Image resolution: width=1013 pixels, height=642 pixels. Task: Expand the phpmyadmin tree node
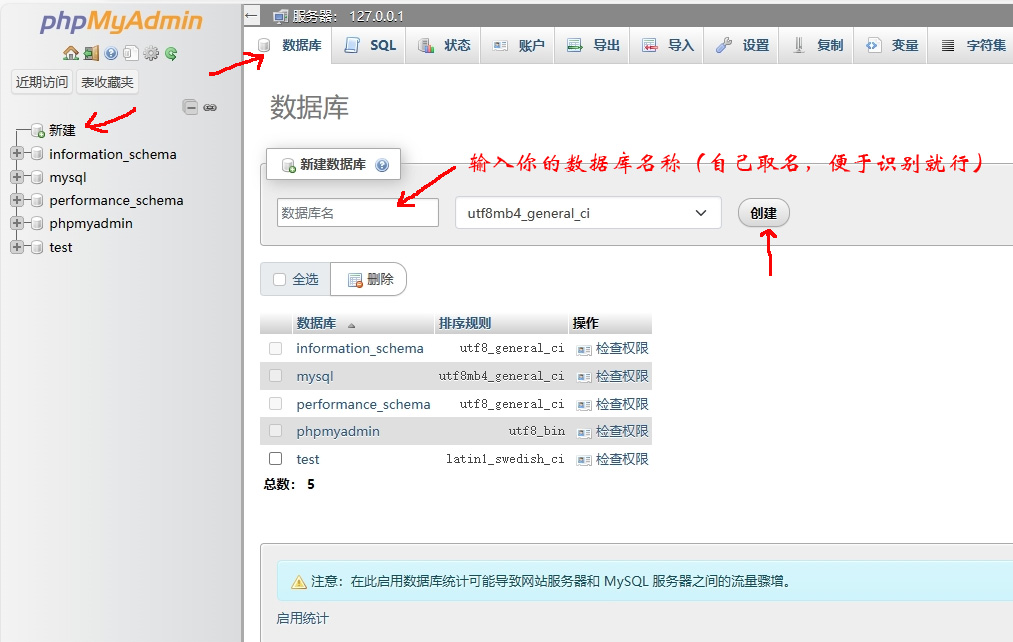(17, 223)
